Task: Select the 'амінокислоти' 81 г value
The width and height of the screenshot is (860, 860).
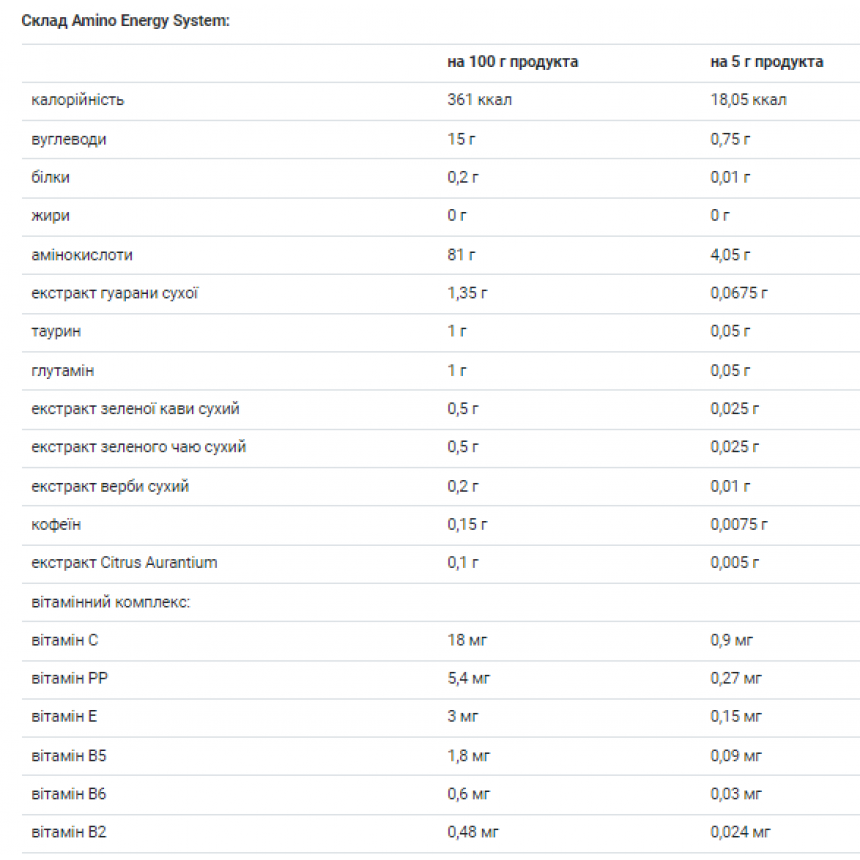Action: pyautogui.click(x=461, y=255)
